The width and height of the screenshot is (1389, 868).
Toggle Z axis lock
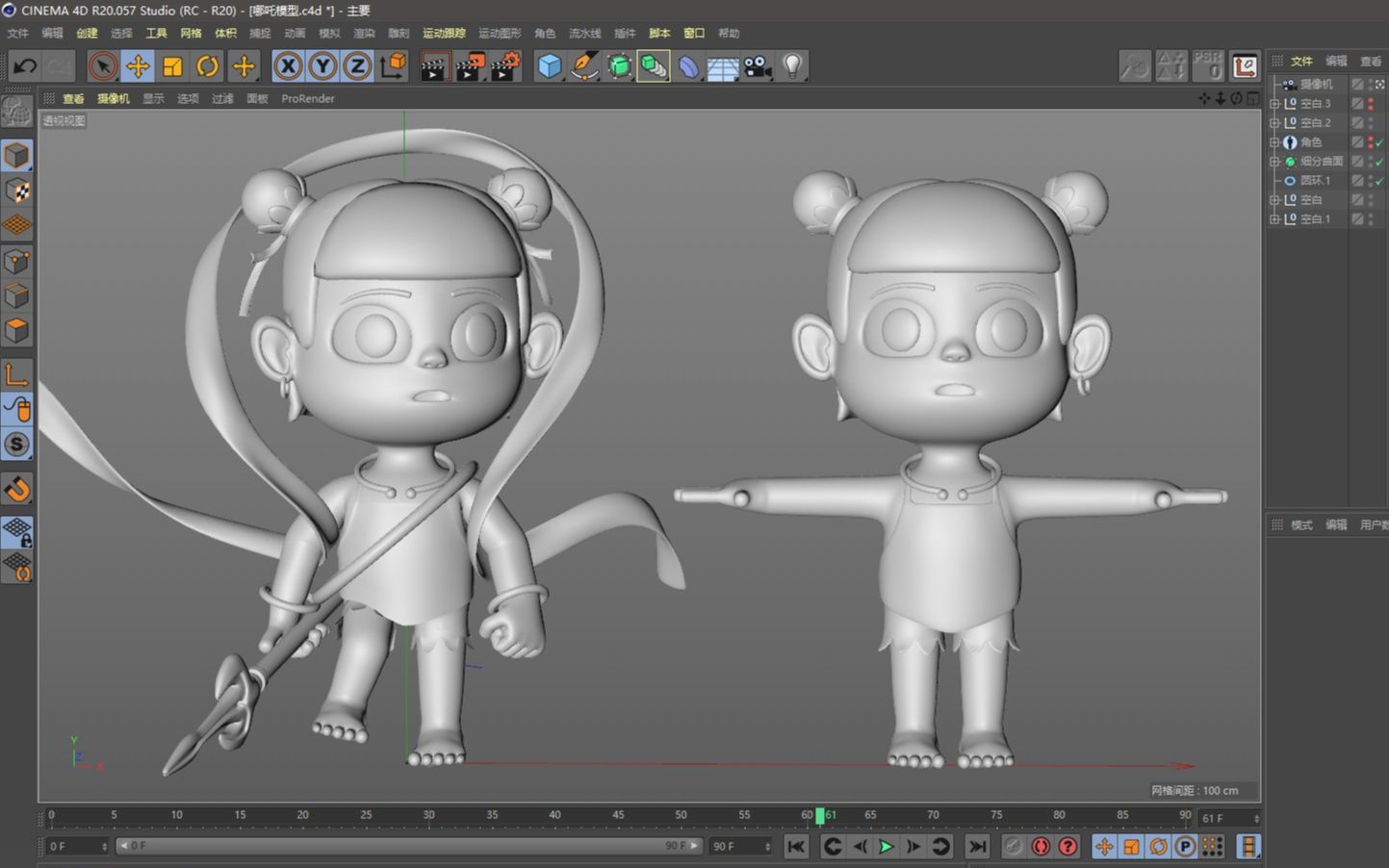357,66
